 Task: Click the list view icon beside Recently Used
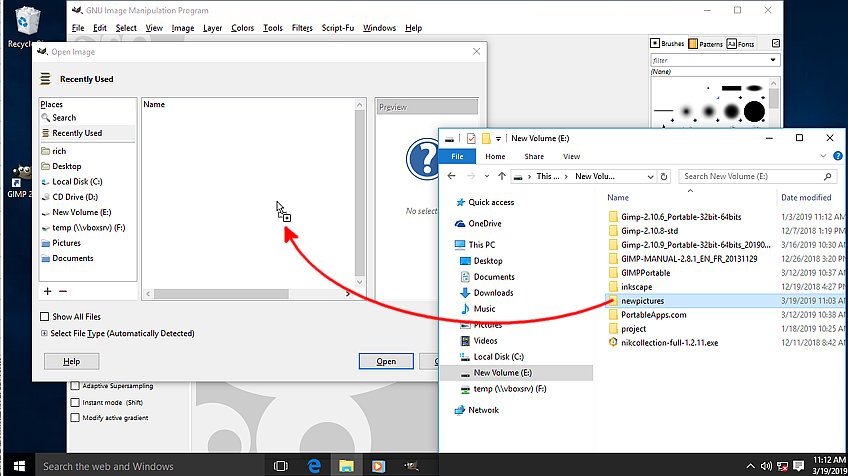[x=45, y=79]
